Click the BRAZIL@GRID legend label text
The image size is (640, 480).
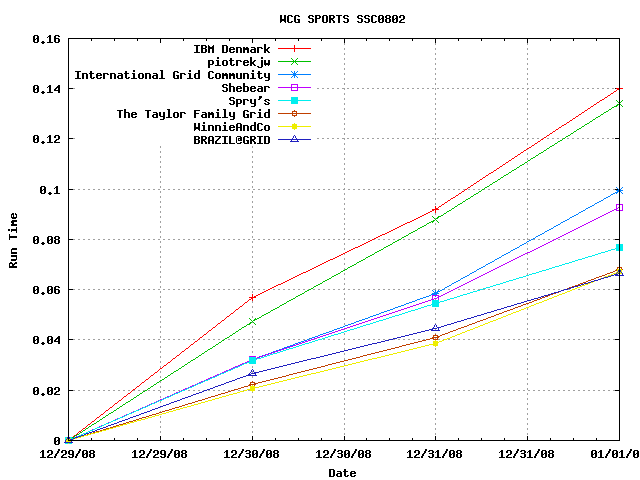click(x=231, y=140)
